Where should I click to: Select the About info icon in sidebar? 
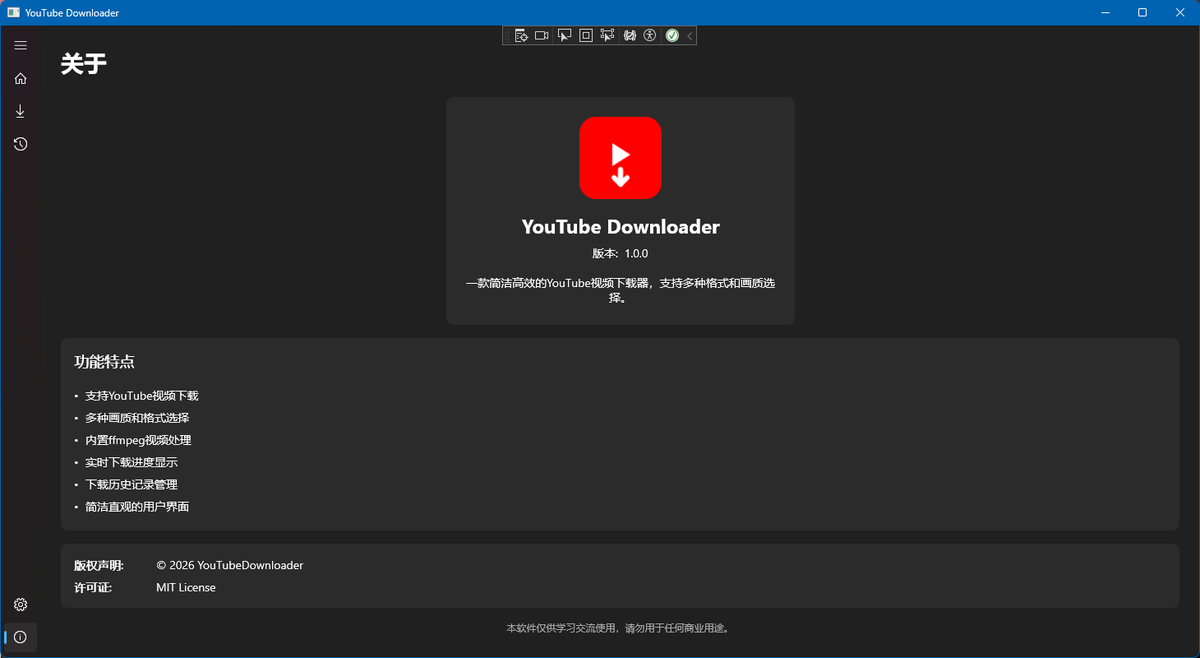tap(20, 637)
